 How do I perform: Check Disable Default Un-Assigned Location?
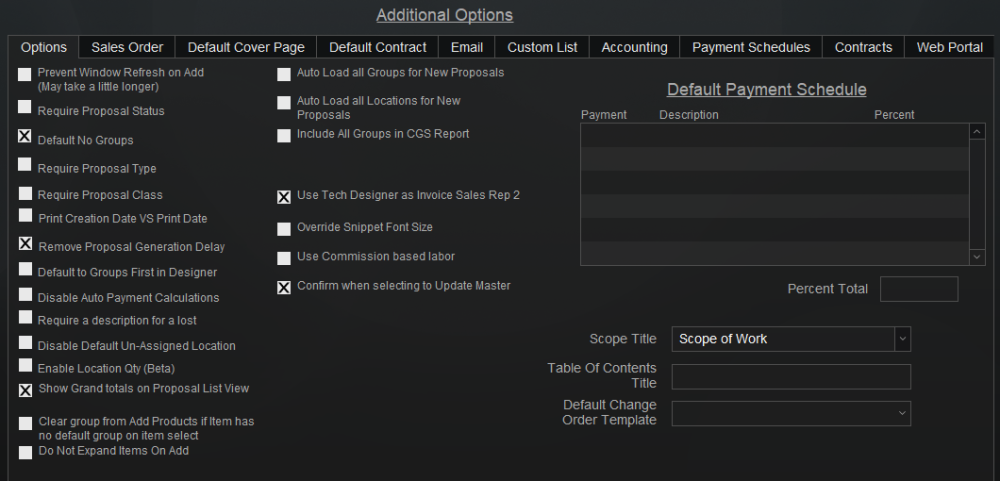coord(25,343)
